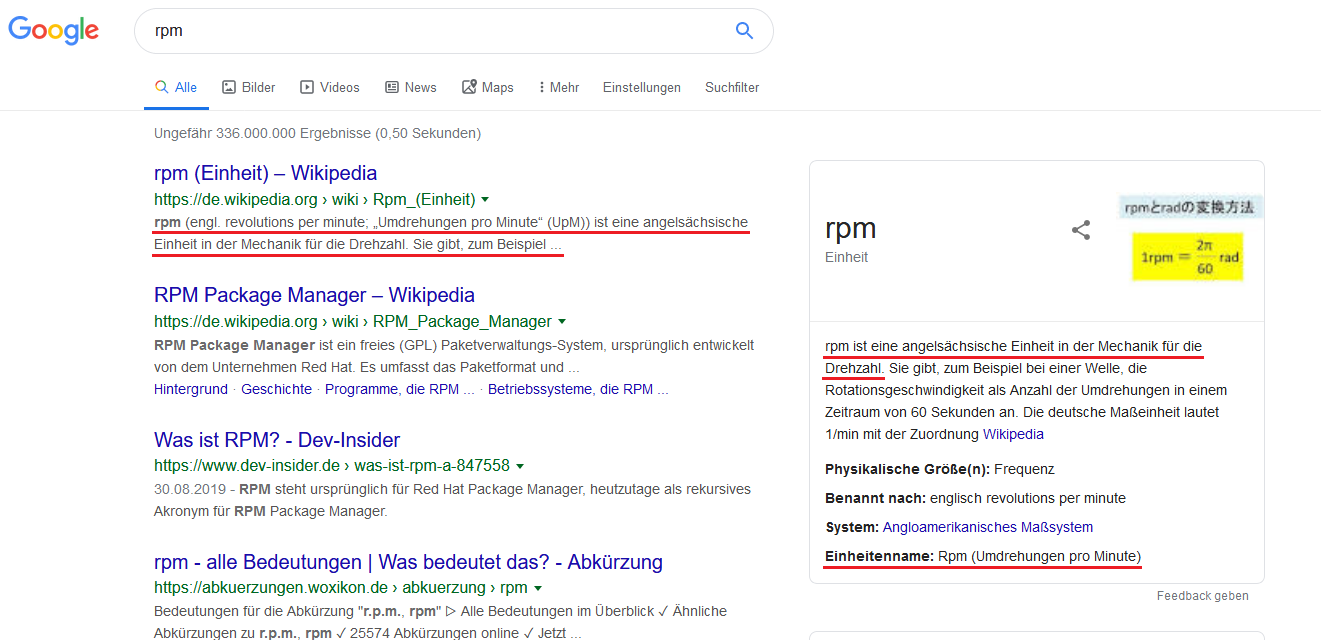The height and width of the screenshot is (640, 1321).
Task: Switch to the News tab
Action: pos(411,88)
